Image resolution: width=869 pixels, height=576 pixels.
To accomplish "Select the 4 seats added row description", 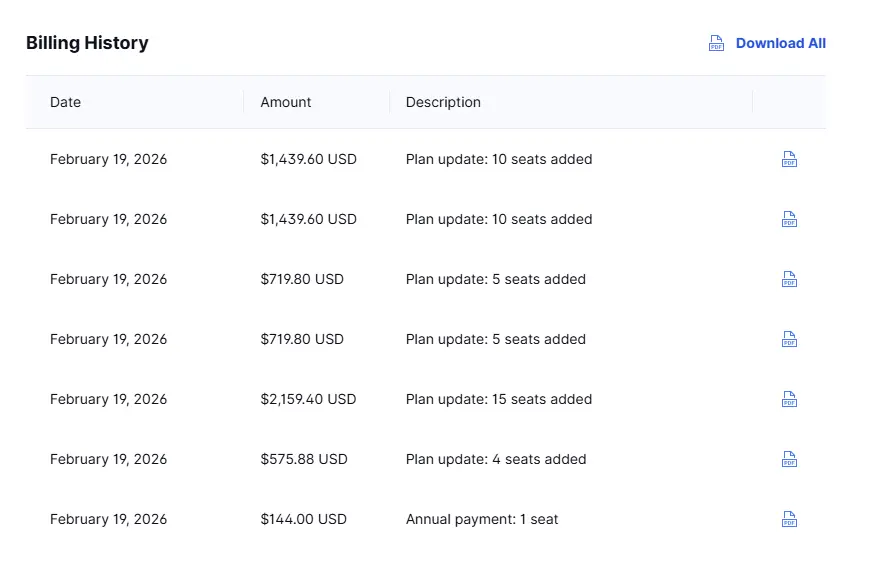I will tap(496, 459).
